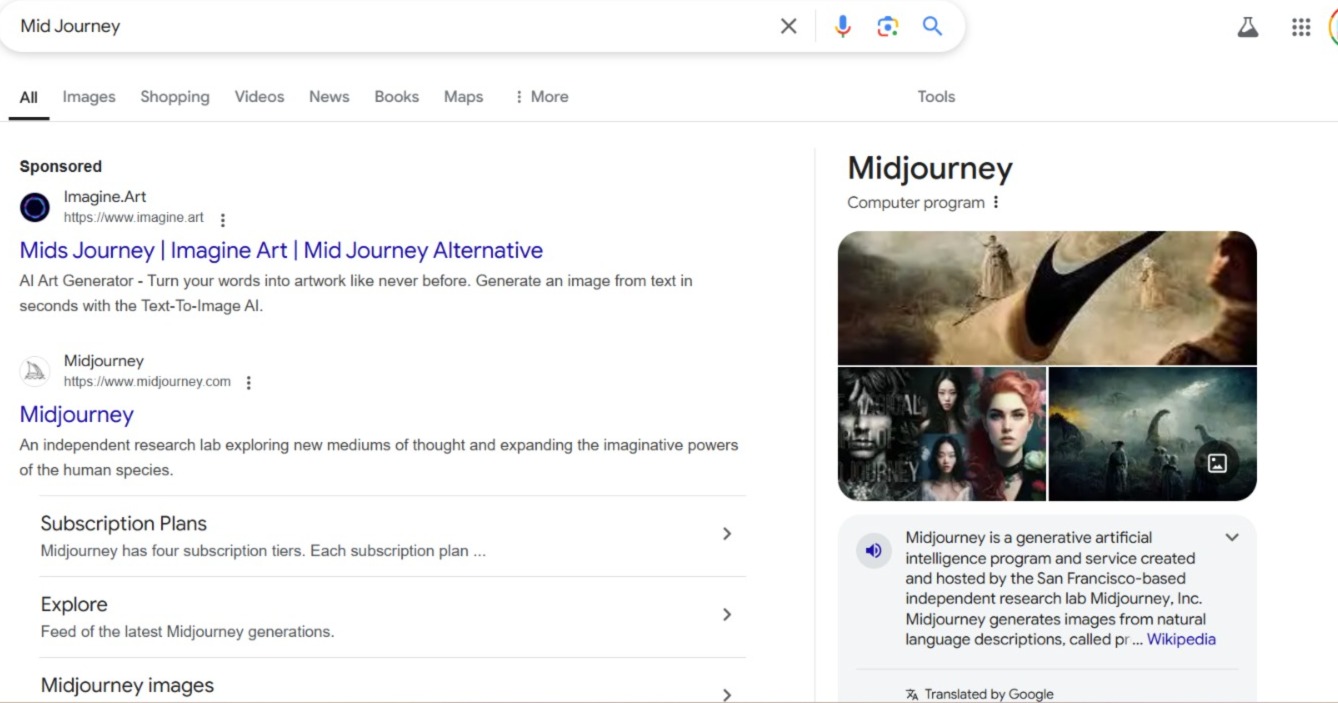Open the Midjourney.com search result link
Viewport: 1338px width, 703px height.
(x=77, y=414)
